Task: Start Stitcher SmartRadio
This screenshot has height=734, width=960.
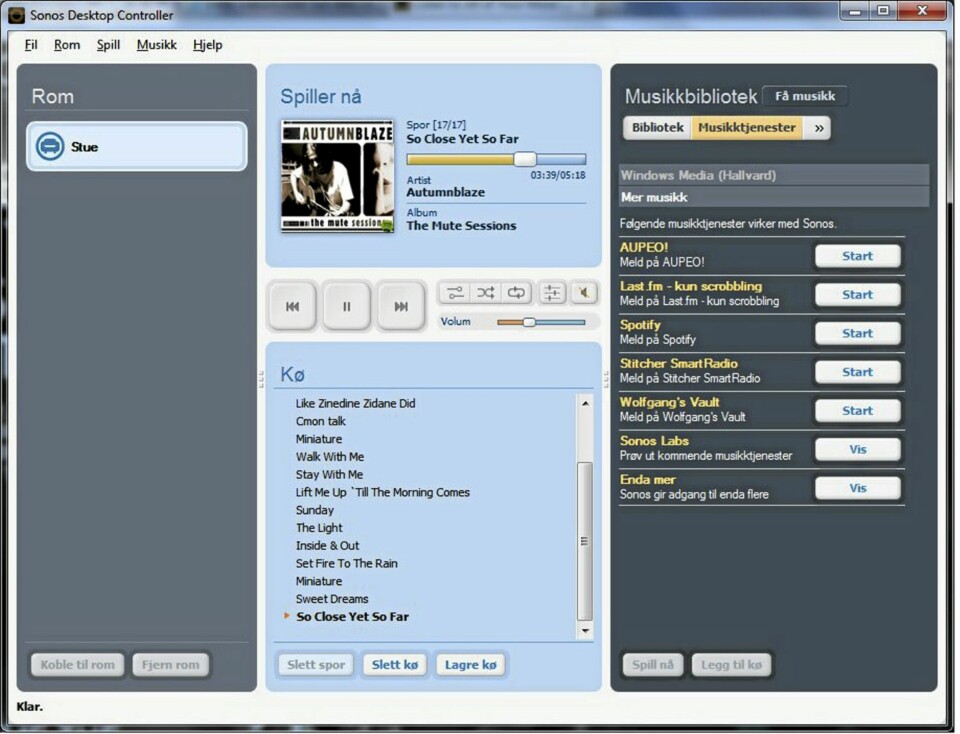Action: [x=857, y=372]
